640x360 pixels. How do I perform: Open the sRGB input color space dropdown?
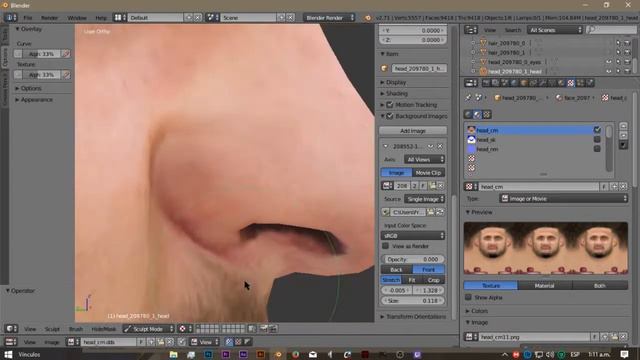point(413,236)
